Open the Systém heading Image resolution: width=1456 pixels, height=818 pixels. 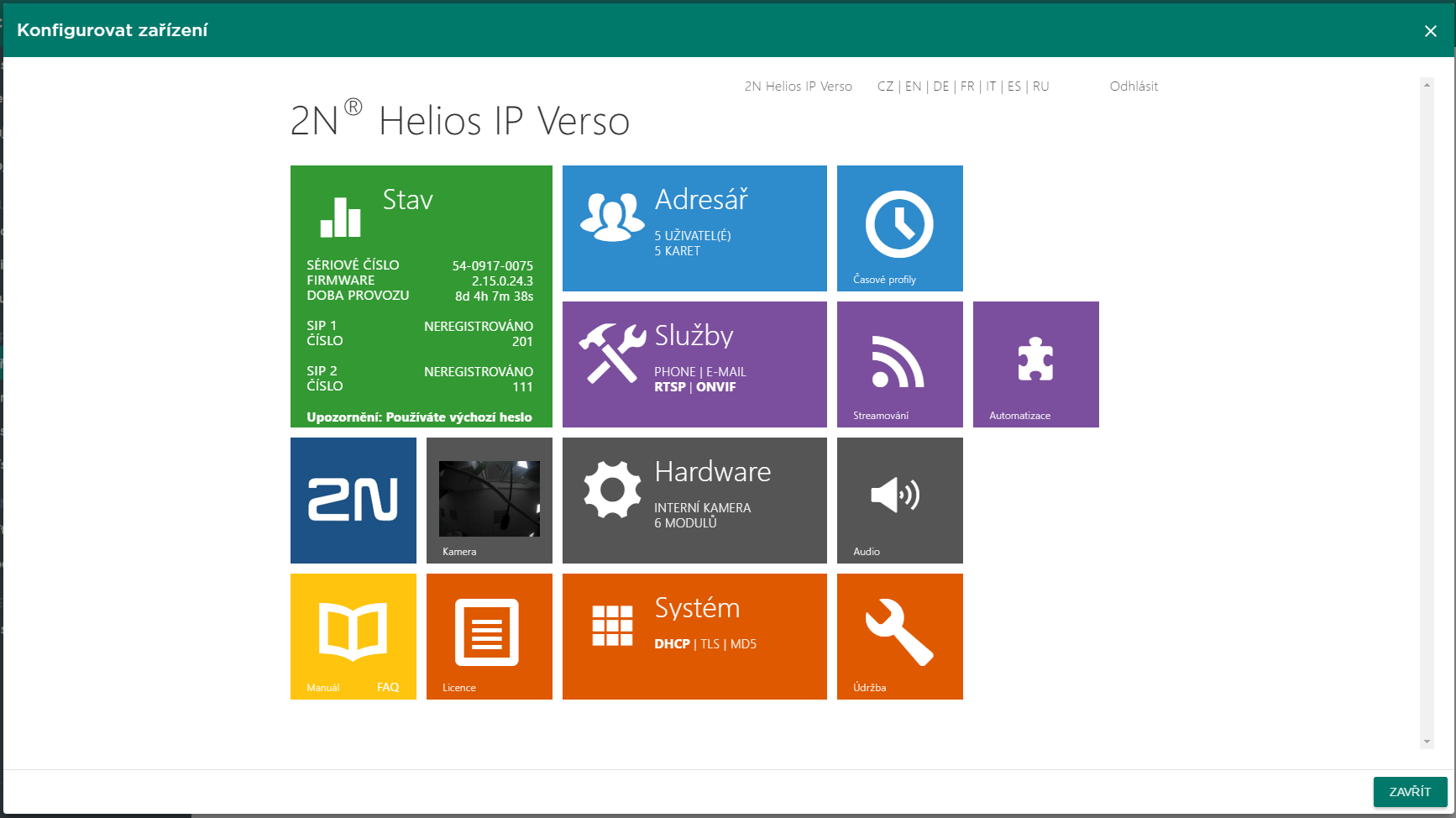point(698,608)
